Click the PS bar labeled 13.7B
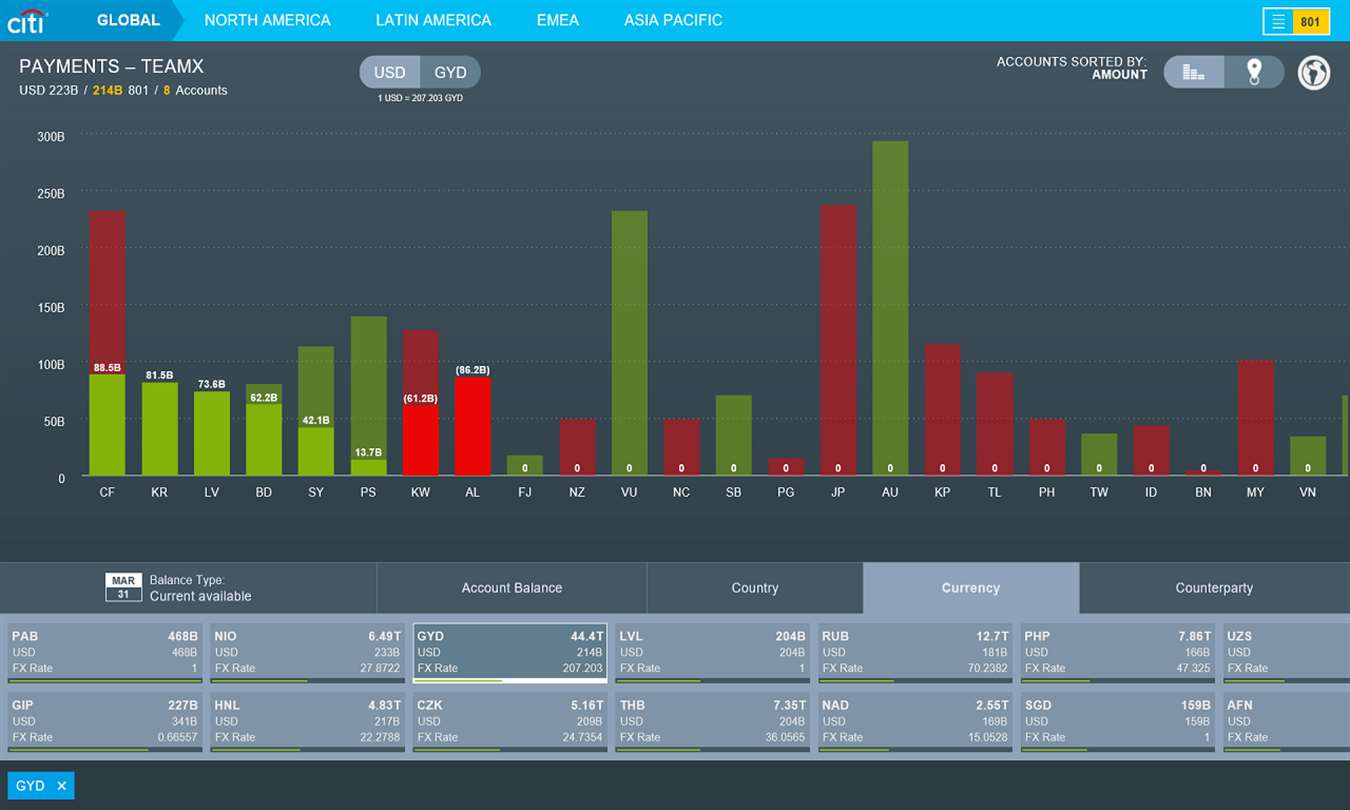Viewport: 1350px width, 810px height. tap(368, 467)
